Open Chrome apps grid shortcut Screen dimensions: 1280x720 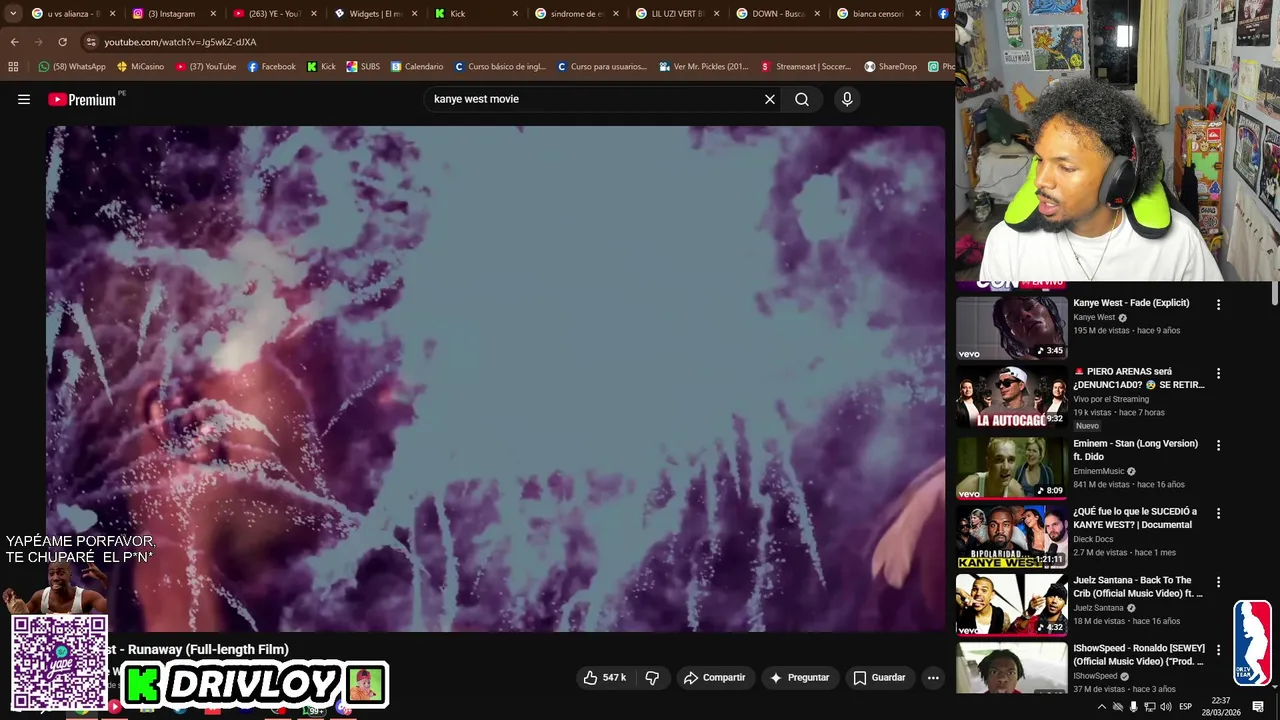coord(13,67)
